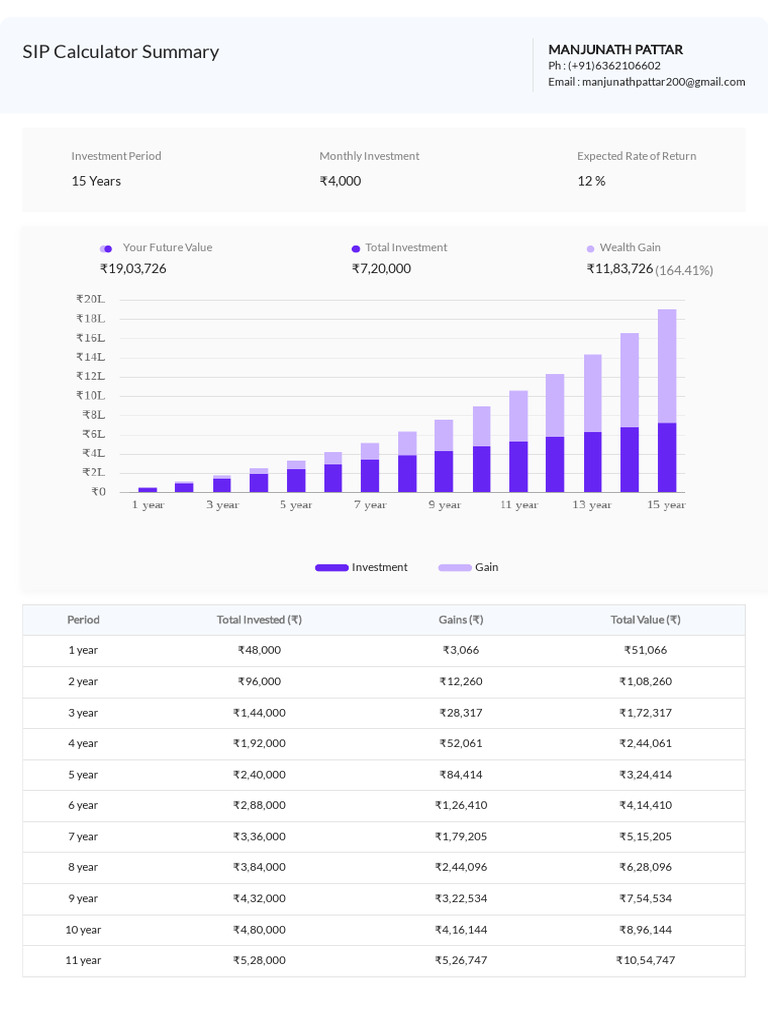Image resolution: width=768 pixels, height=1024 pixels.
Task: Select the ₹1,79,205 gains cell
Action: click(x=461, y=837)
